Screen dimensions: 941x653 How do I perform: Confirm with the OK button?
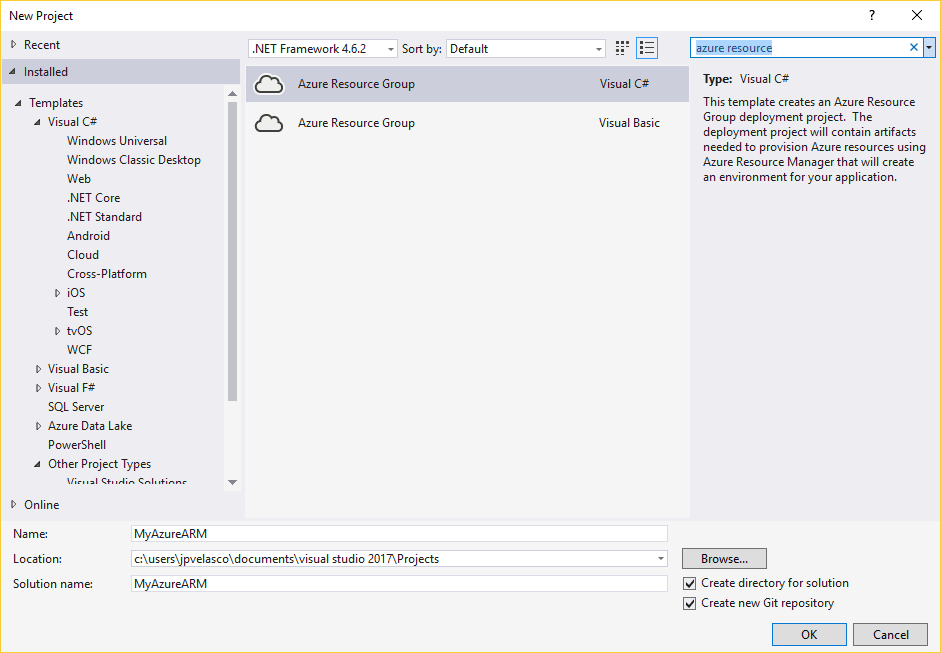tap(809, 634)
